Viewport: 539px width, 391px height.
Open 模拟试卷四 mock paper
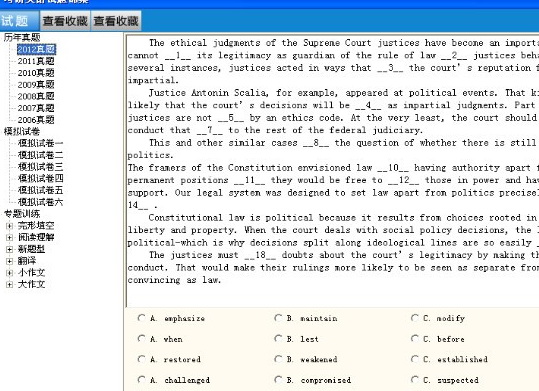[41, 178]
